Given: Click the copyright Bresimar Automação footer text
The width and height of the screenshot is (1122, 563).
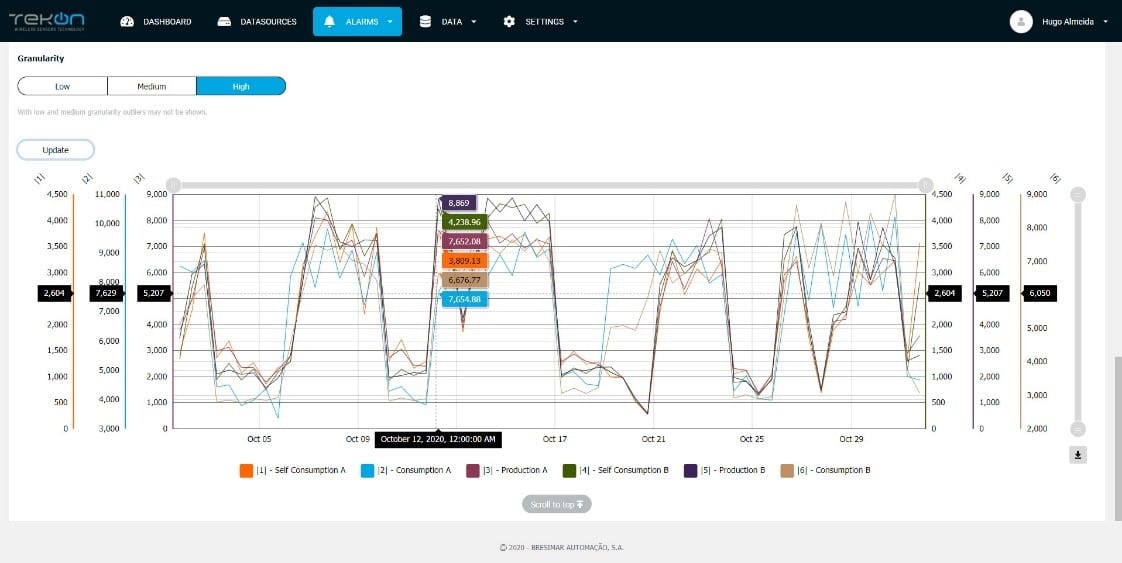Looking at the screenshot, I should tap(561, 547).
